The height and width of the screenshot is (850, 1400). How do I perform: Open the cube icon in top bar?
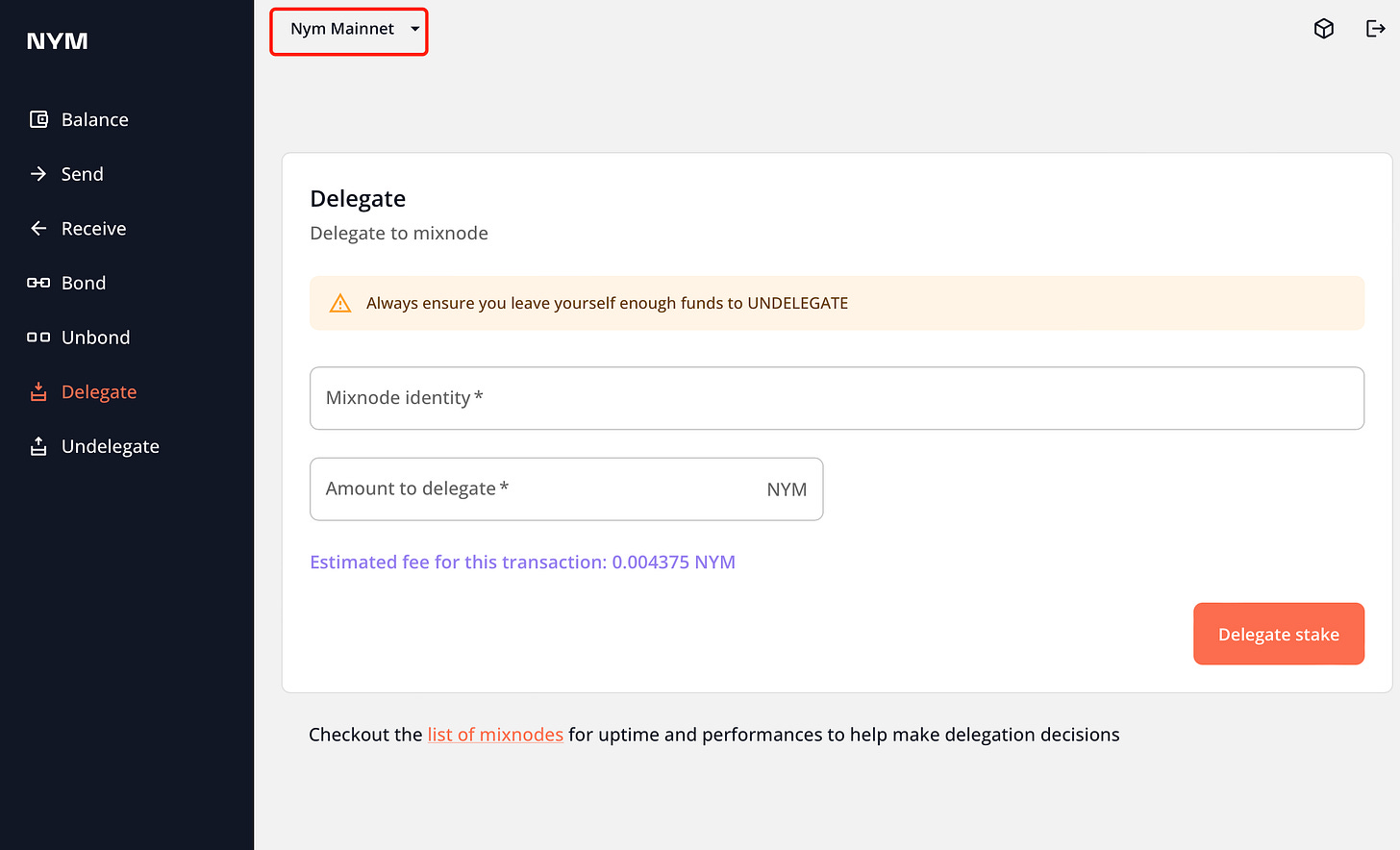pos(1324,29)
